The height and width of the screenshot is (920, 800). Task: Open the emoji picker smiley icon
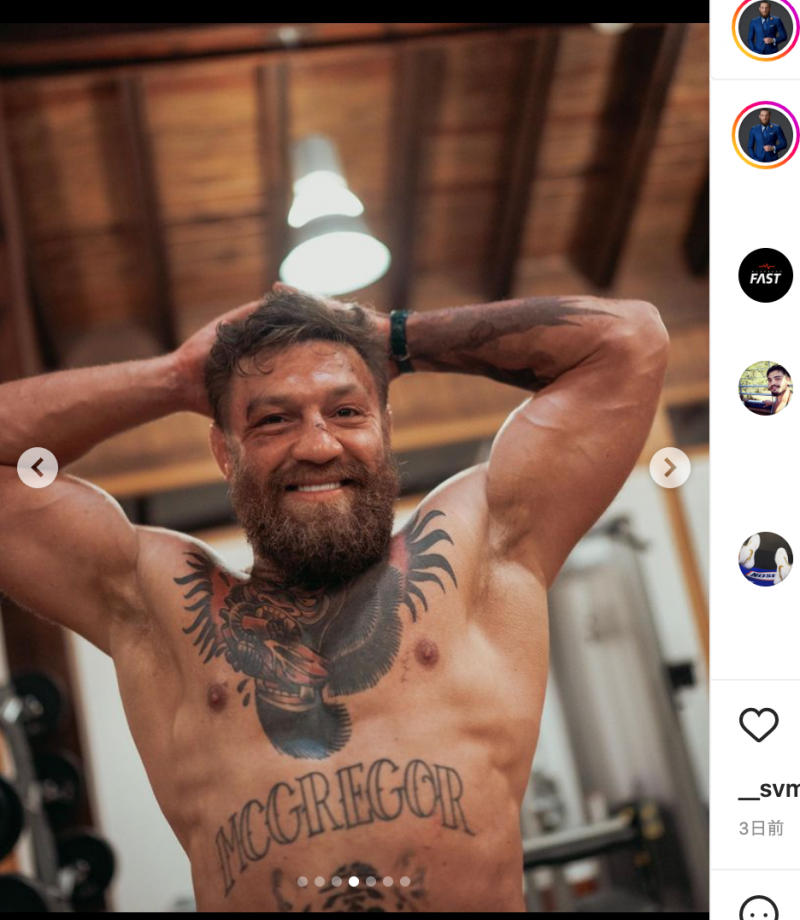[759, 908]
